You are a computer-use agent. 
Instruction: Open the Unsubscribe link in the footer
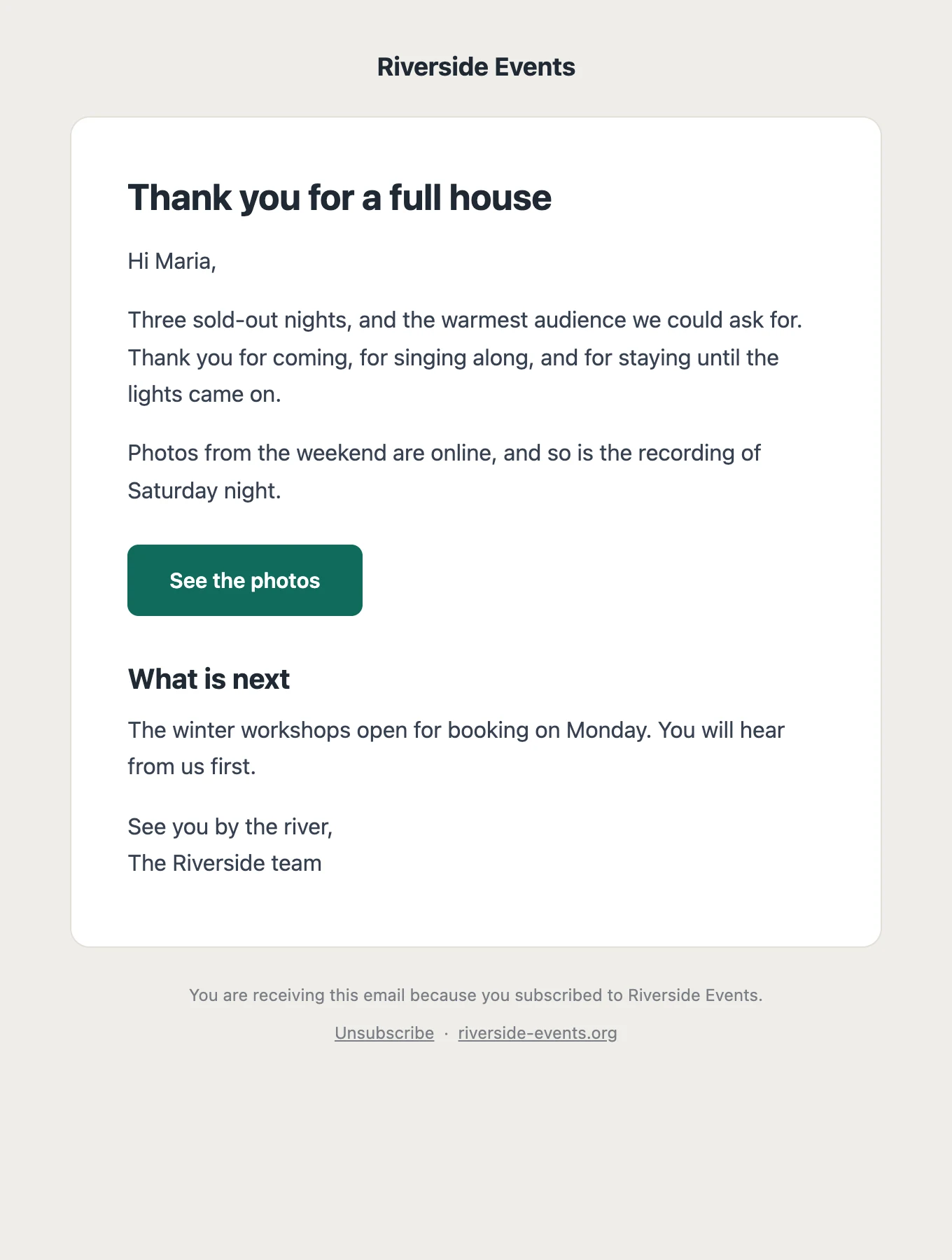384,1033
